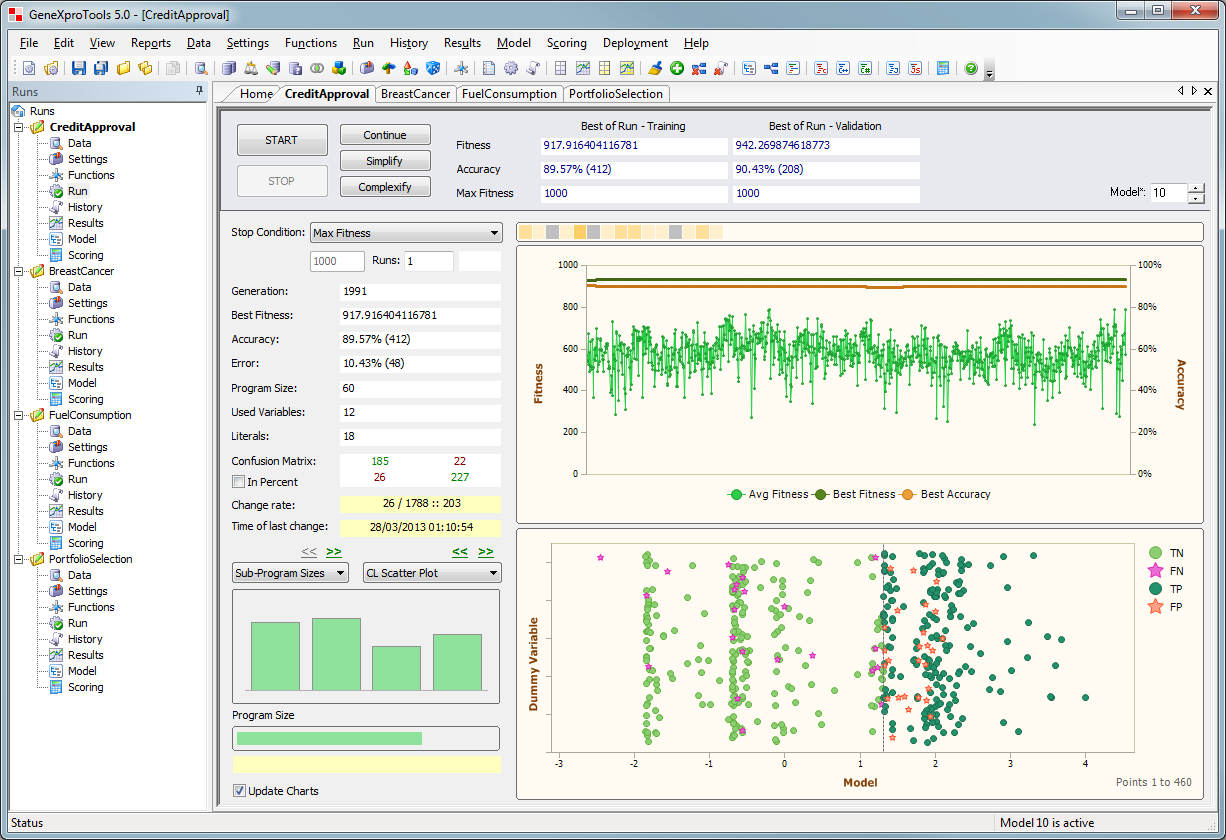The width and height of the screenshot is (1226, 840).
Task: Click the broom clean-up toolbar icon
Action: click(x=655, y=68)
